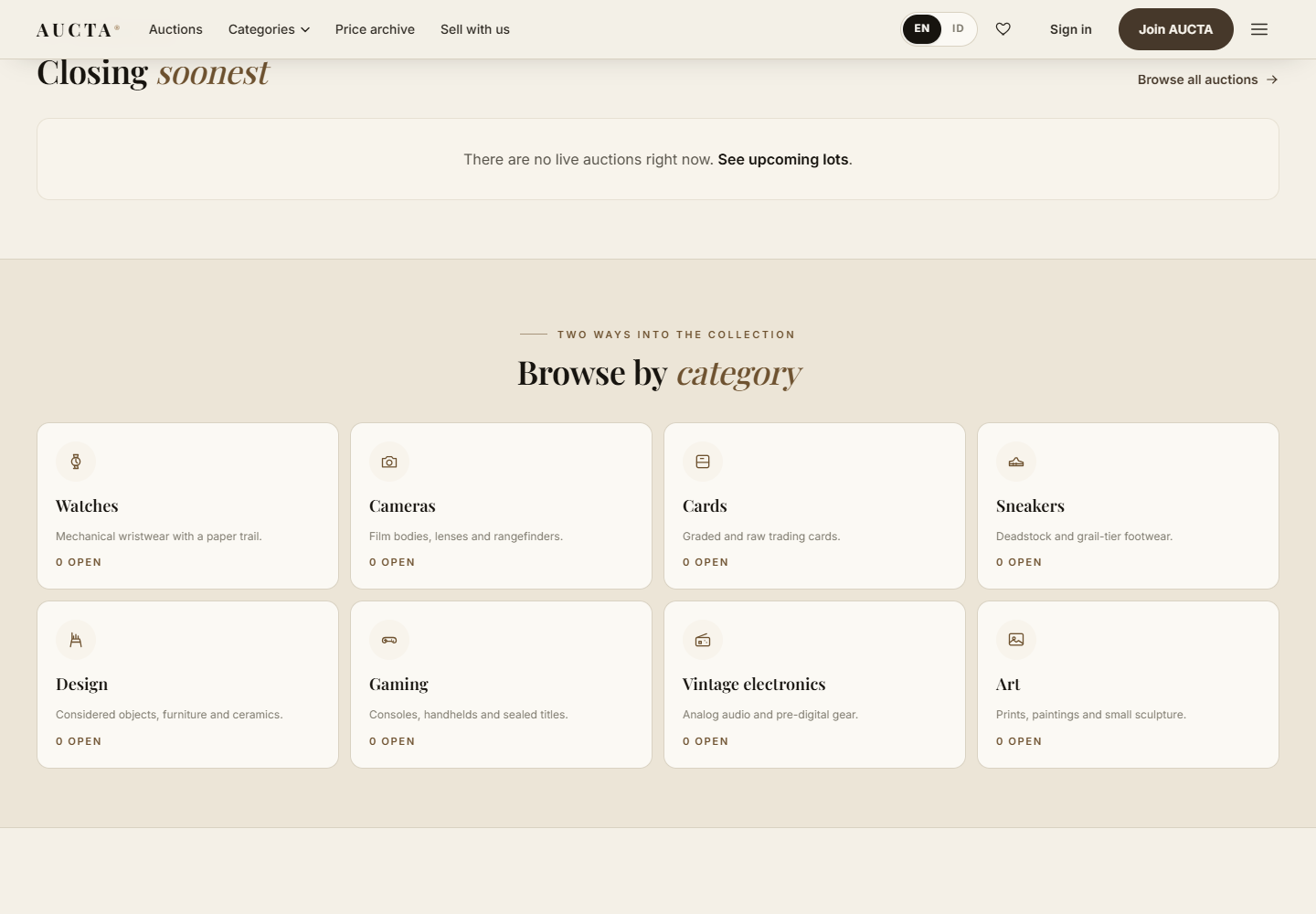Screen dimensions: 1316x914
Task: Expand the Categories dropdown
Action: click(269, 29)
